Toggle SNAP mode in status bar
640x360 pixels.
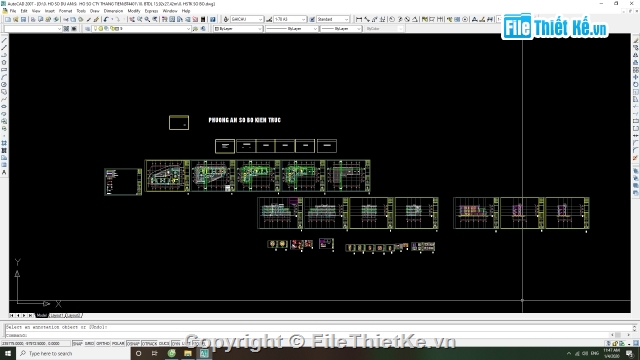77,344
